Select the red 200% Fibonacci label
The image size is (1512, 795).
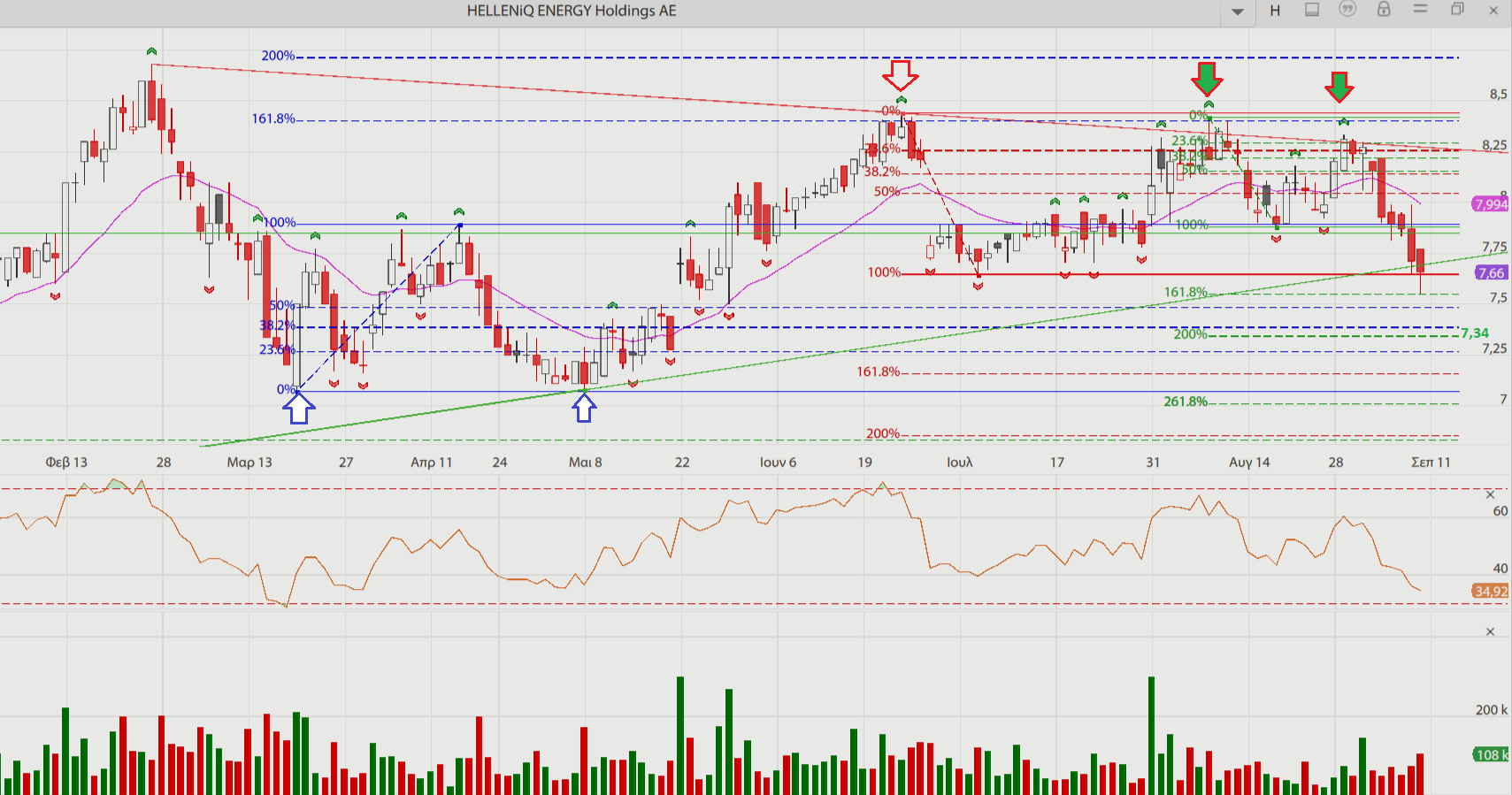[882, 433]
